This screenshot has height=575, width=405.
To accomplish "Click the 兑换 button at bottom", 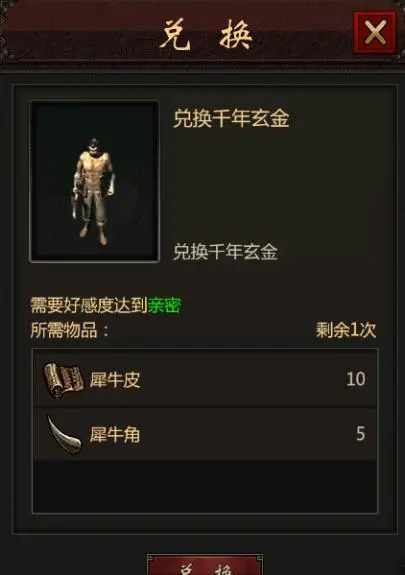I will click(205, 565).
